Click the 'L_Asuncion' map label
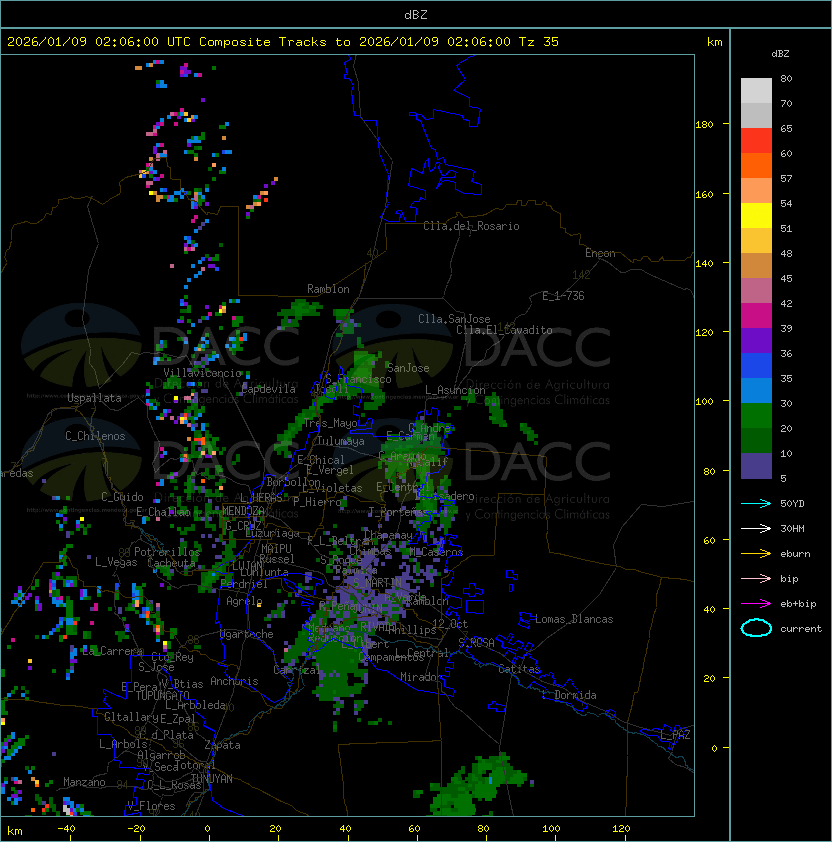The image size is (832, 842). coord(455,390)
